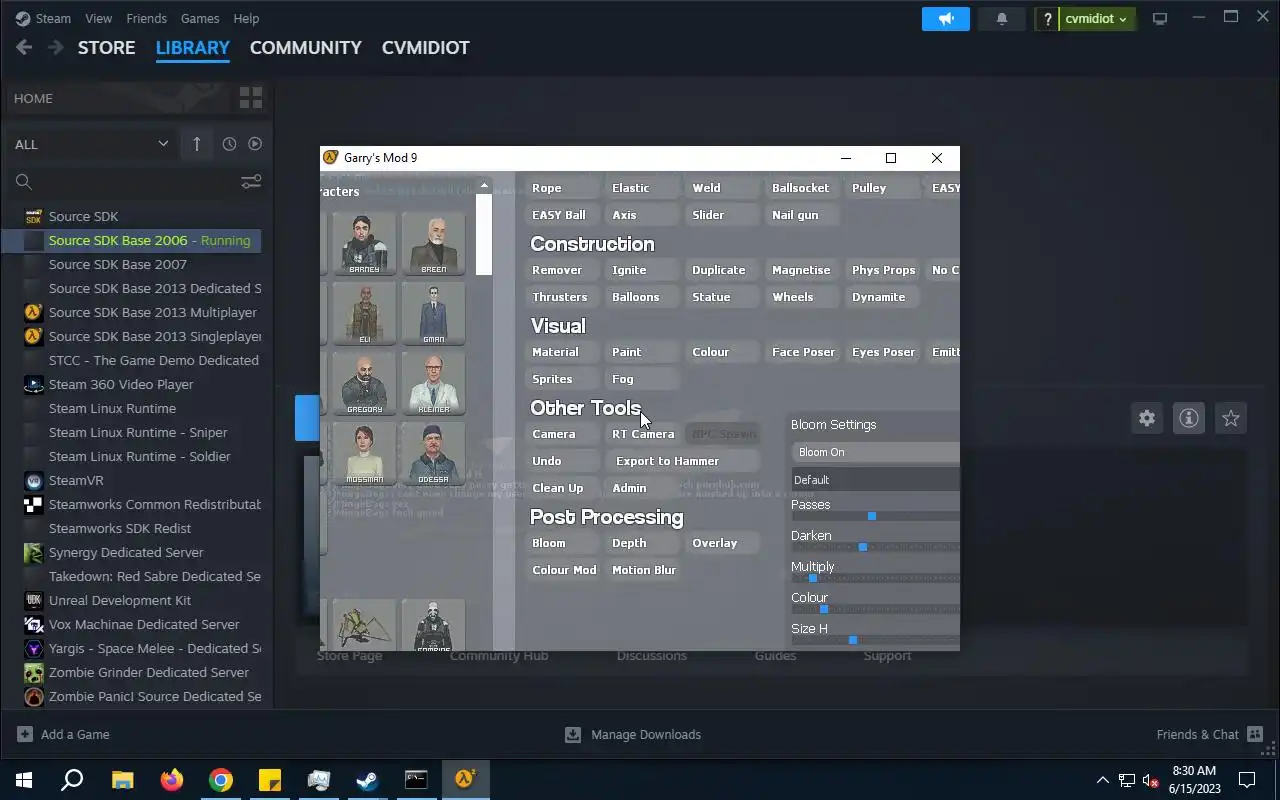Select the Dynamite tool button
This screenshot has height=800, width=1280.
tap(882, 297)
